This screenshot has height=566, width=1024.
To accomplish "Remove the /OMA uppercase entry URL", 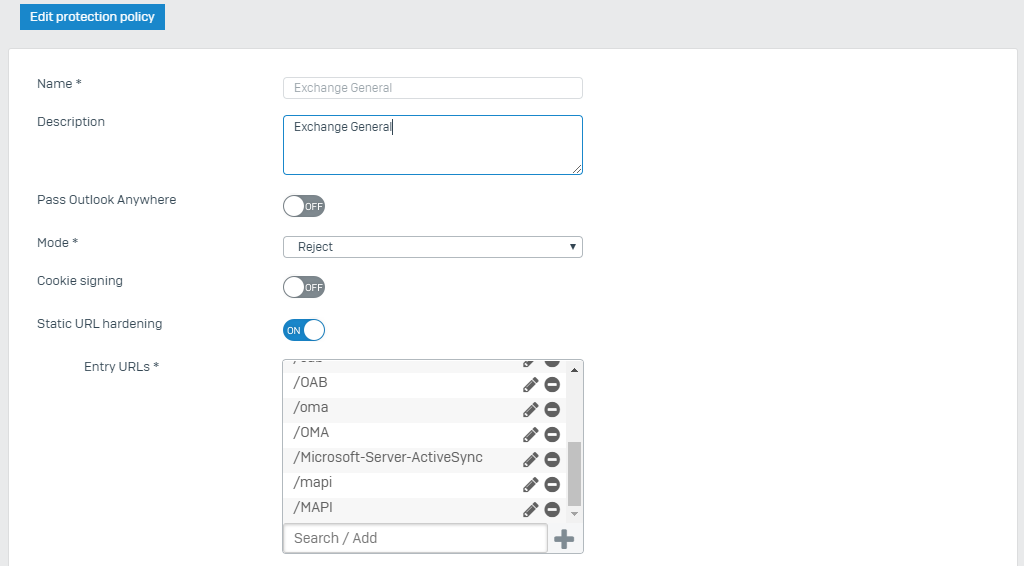I will pyautogui.click(x=552, y=435).
